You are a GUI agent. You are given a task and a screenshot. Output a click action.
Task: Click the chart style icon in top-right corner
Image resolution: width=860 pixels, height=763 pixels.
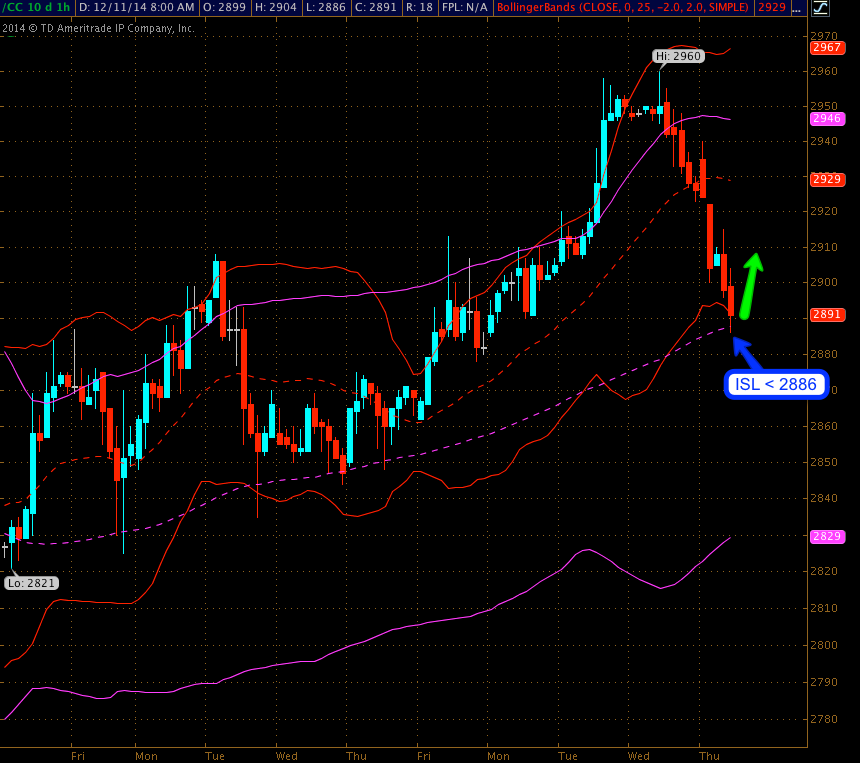(x=820, y=8)
